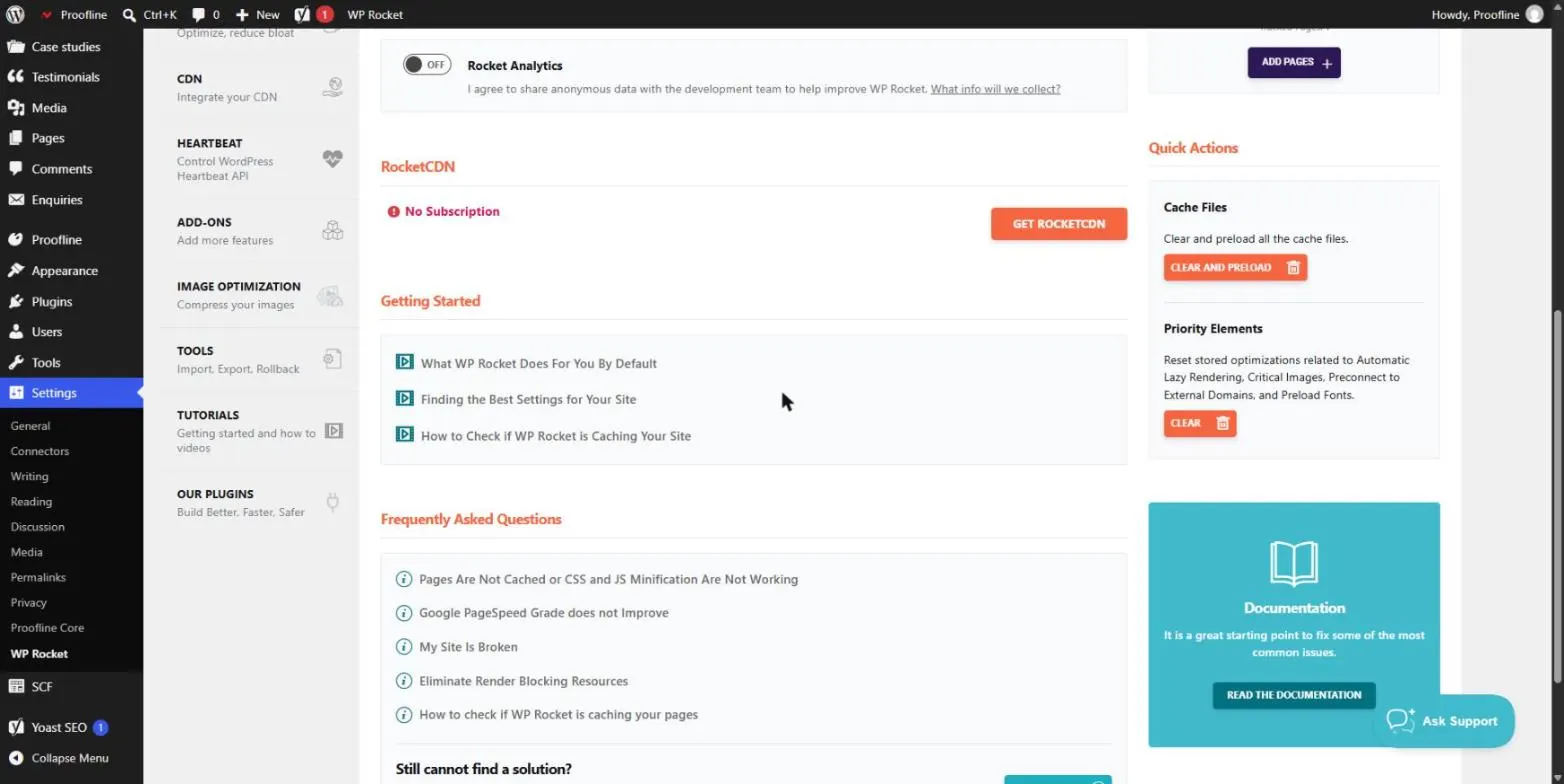
Task: Open the Ctrl+K search icon
Action: tap(130, 15)
